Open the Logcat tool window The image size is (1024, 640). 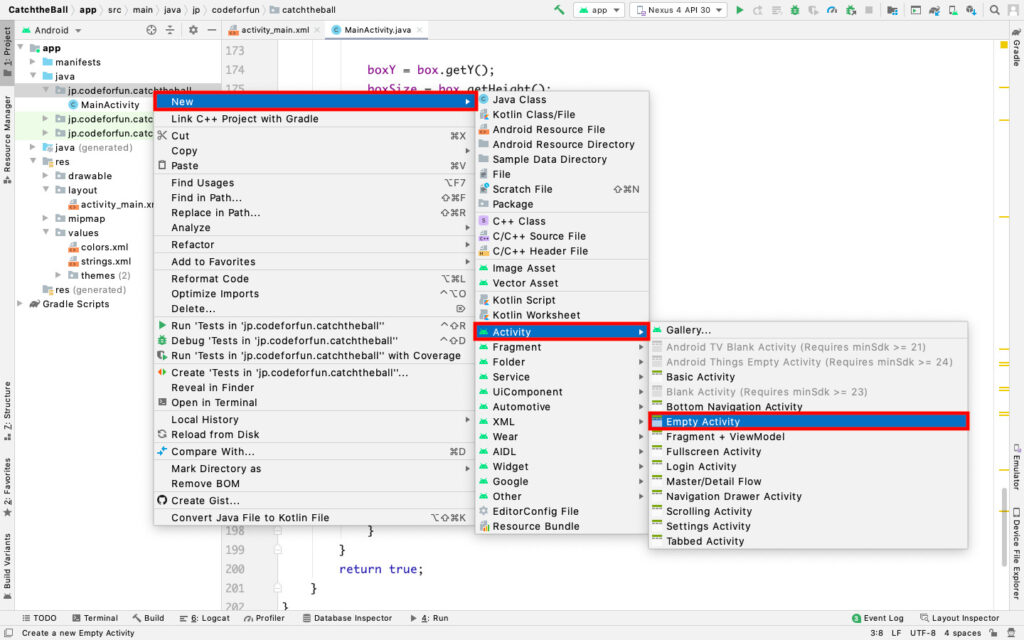(x=204, y=618)
